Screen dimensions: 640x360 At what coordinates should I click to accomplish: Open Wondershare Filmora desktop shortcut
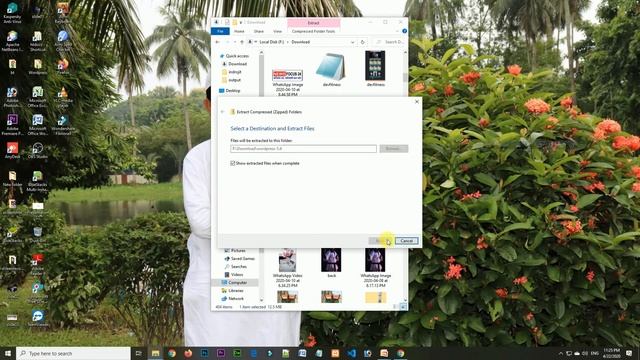click(x=62, y=124)
